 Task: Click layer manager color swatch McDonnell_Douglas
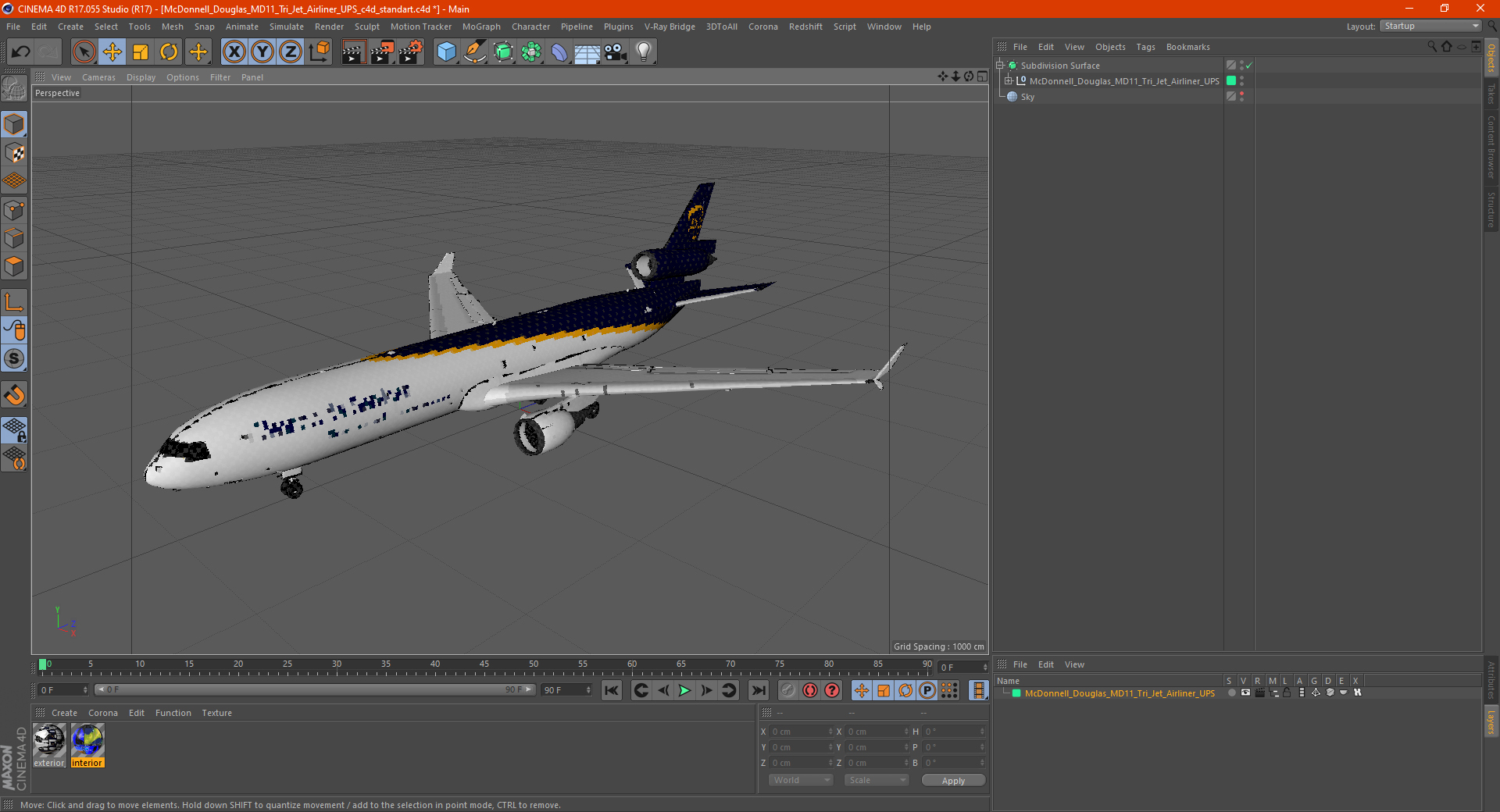coord(1016,693)
